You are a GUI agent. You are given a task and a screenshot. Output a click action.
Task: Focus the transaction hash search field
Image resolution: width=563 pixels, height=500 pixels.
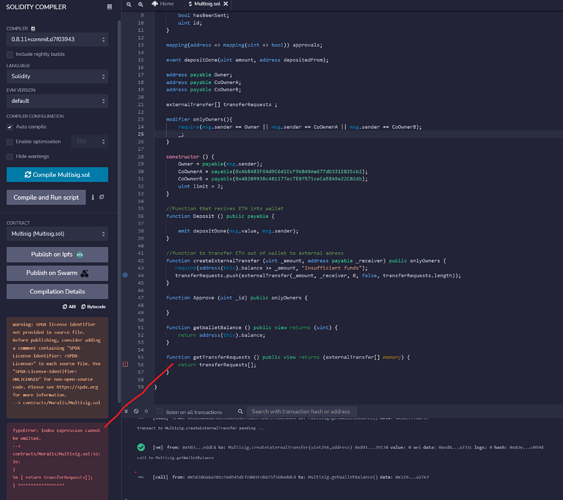click(x=302, y=411)
